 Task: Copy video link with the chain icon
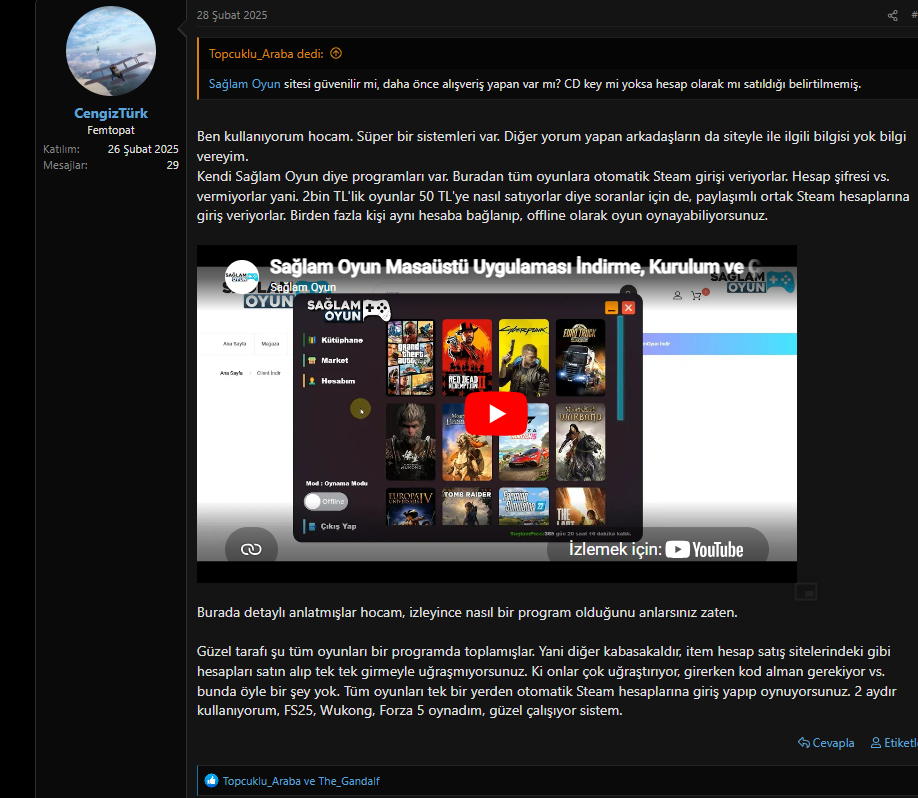click(251, 549)
